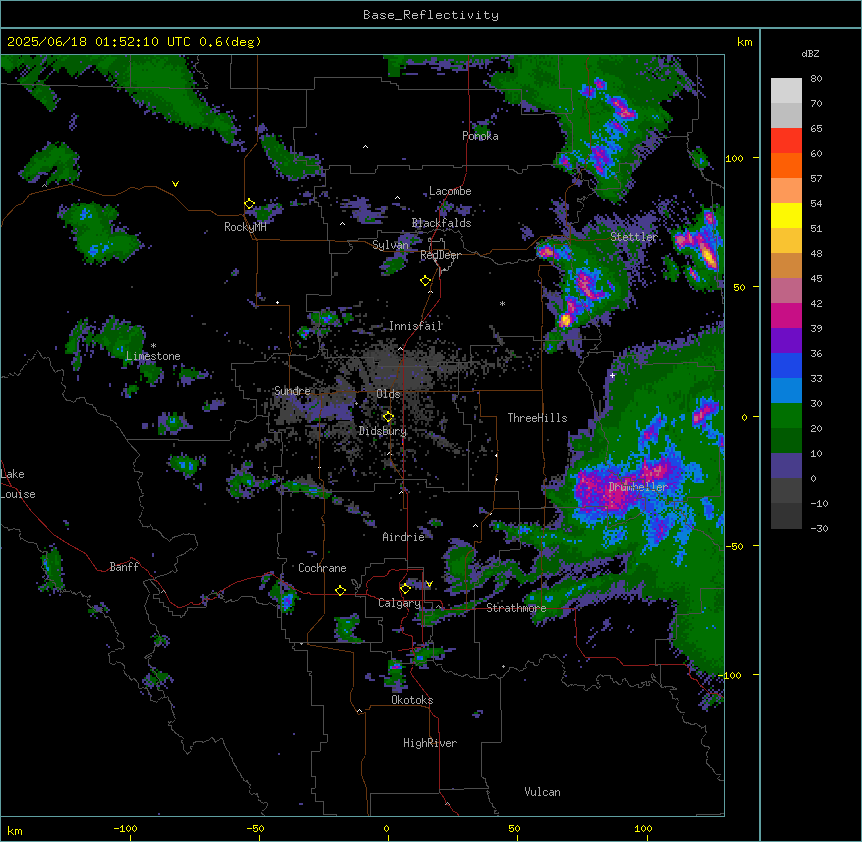
Task: Select the Airdrie label
Action: pyautogui.click(x=404, y=537)
